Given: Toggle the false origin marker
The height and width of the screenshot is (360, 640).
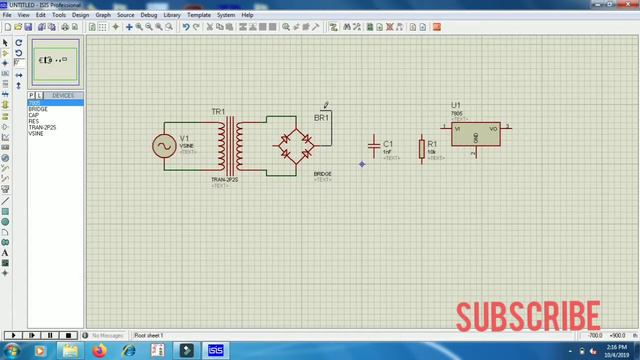Looking at the screenshot, I should coord(116,27).
